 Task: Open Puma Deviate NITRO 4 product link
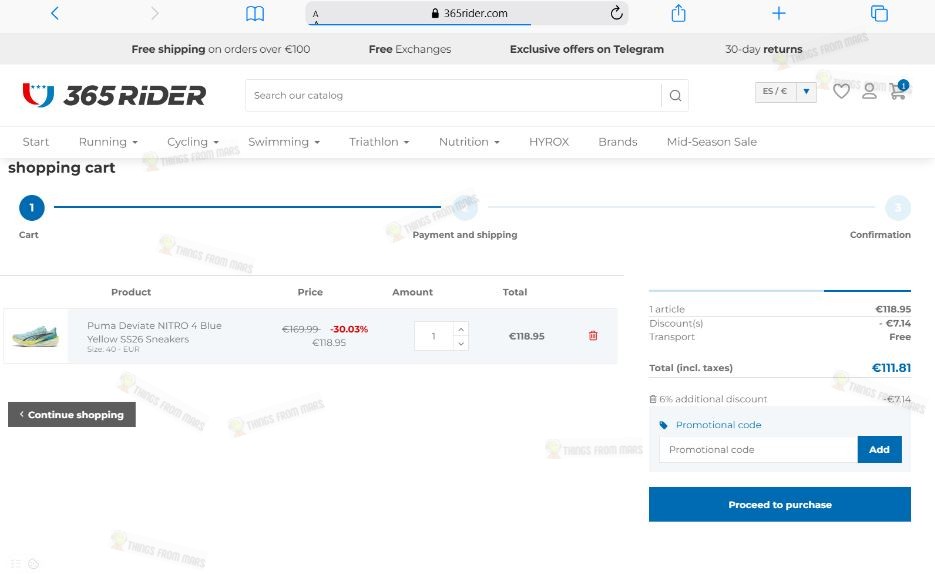[x=154, y=332]
